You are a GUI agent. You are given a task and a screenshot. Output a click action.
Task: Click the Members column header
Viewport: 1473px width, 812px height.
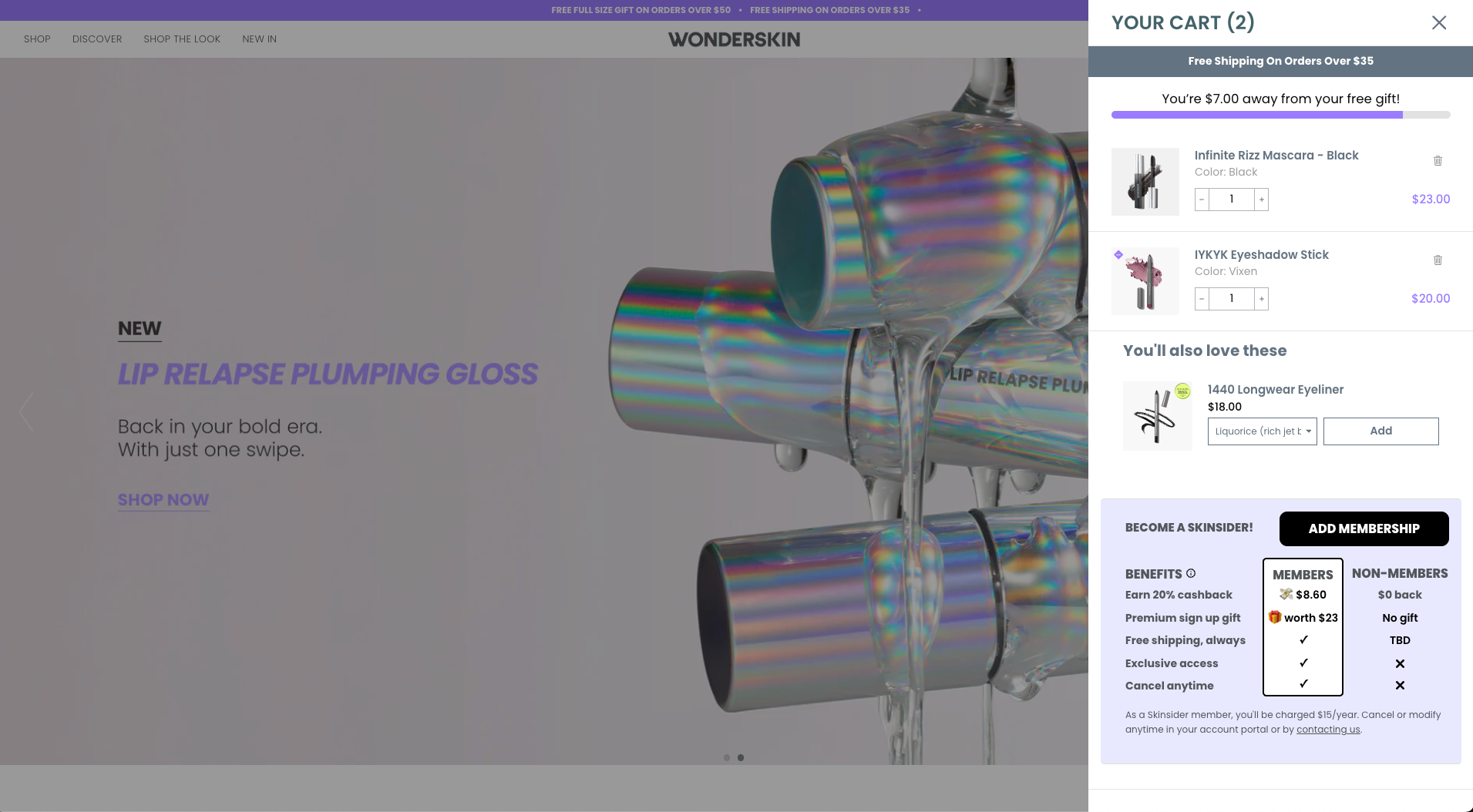(x=1303, y=575)
